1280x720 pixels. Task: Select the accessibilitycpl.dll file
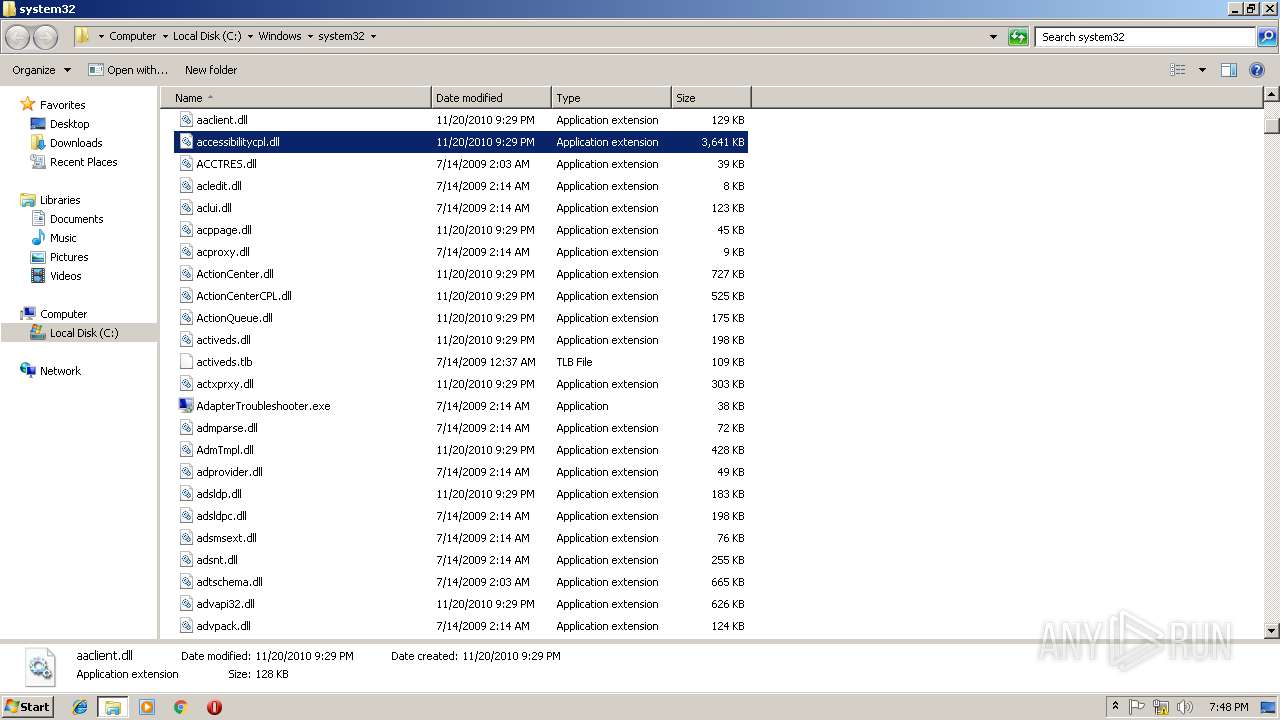pyautogui.click(x=461, y=142)
